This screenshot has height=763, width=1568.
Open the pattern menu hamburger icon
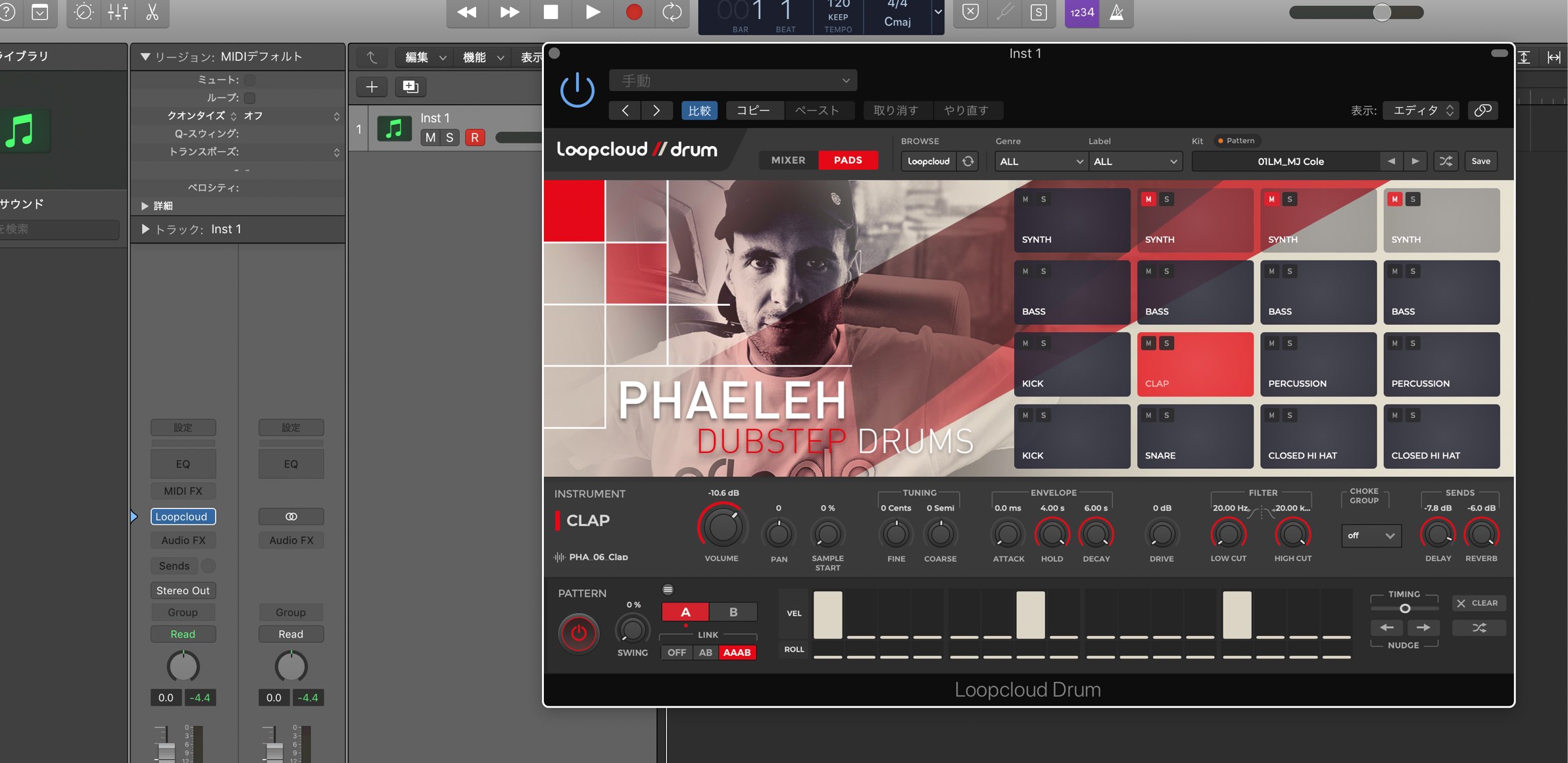click(668, 589)
